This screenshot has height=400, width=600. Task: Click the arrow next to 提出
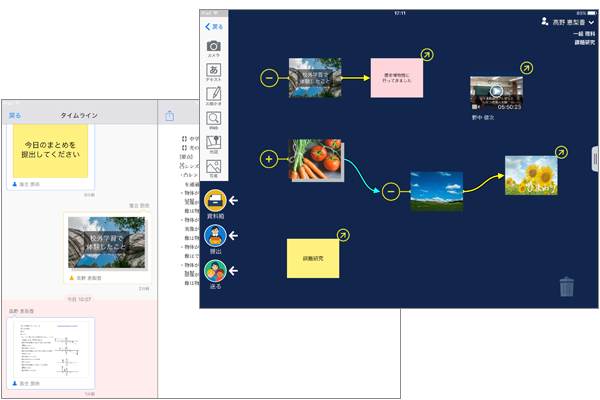pyautogui.click(x=233, y=235)
